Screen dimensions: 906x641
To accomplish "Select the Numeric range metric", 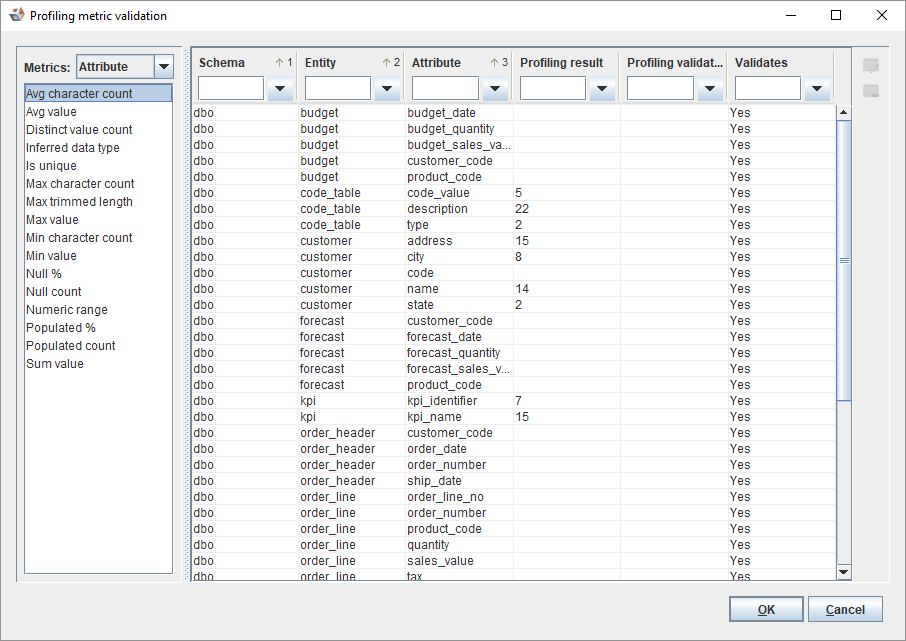I will [98, 309].
